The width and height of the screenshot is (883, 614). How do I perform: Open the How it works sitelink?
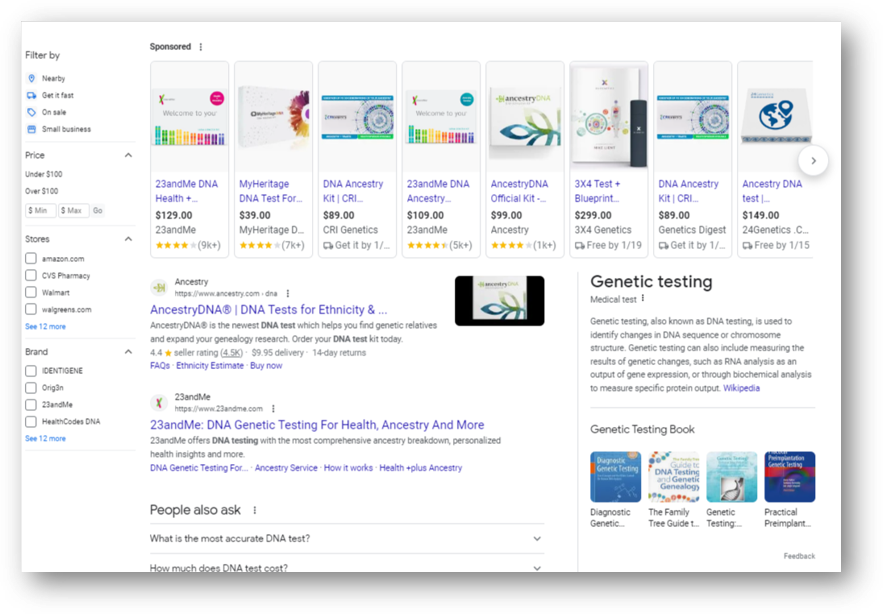(348, 468)
